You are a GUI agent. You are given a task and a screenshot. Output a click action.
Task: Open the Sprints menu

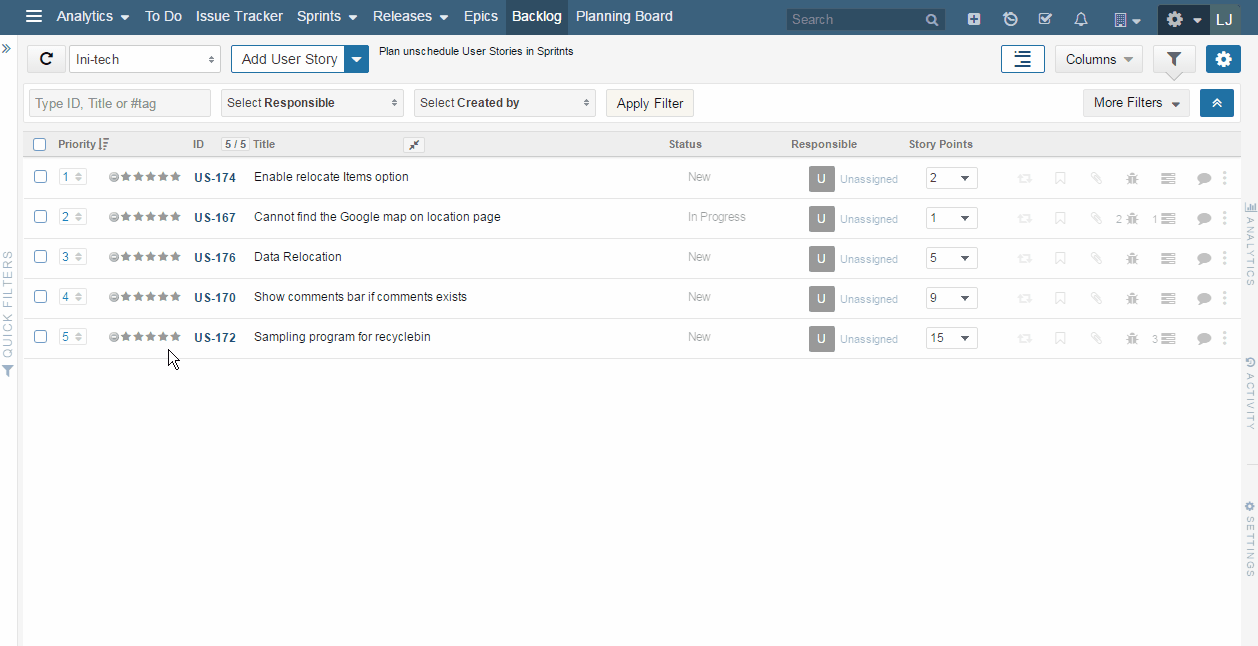[x=327, y=17]
